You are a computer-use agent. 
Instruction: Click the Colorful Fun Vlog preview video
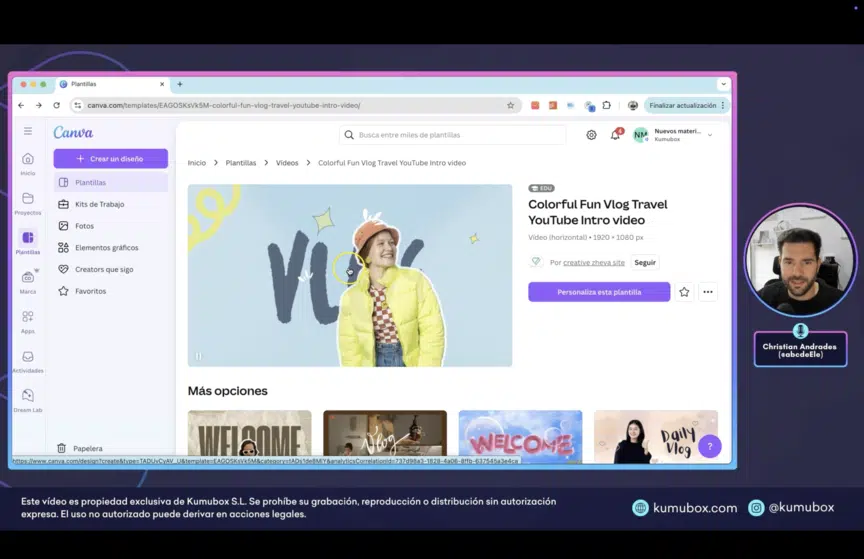coord(350,276)
